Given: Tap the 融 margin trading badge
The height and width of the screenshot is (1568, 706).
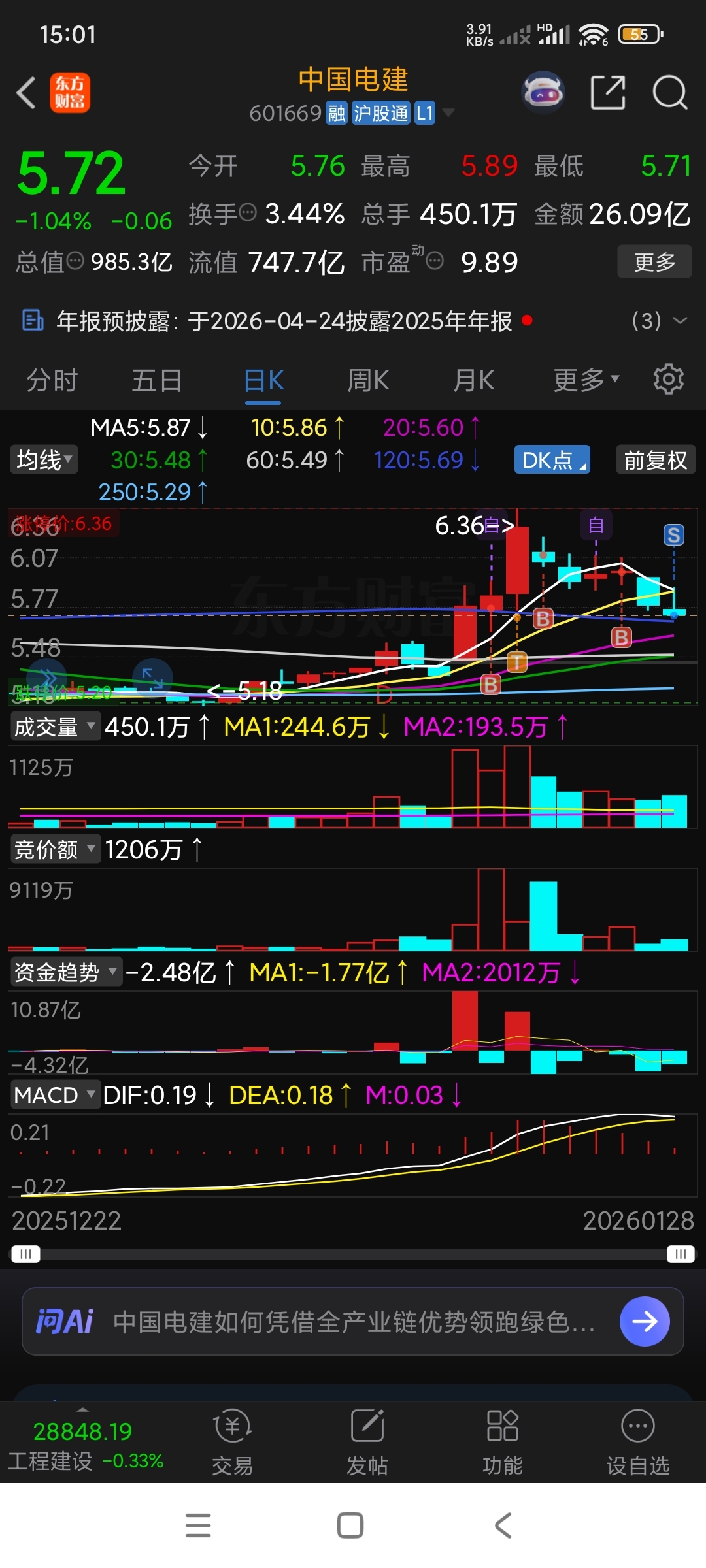Looking at the screenshot, I should (337, 113).
